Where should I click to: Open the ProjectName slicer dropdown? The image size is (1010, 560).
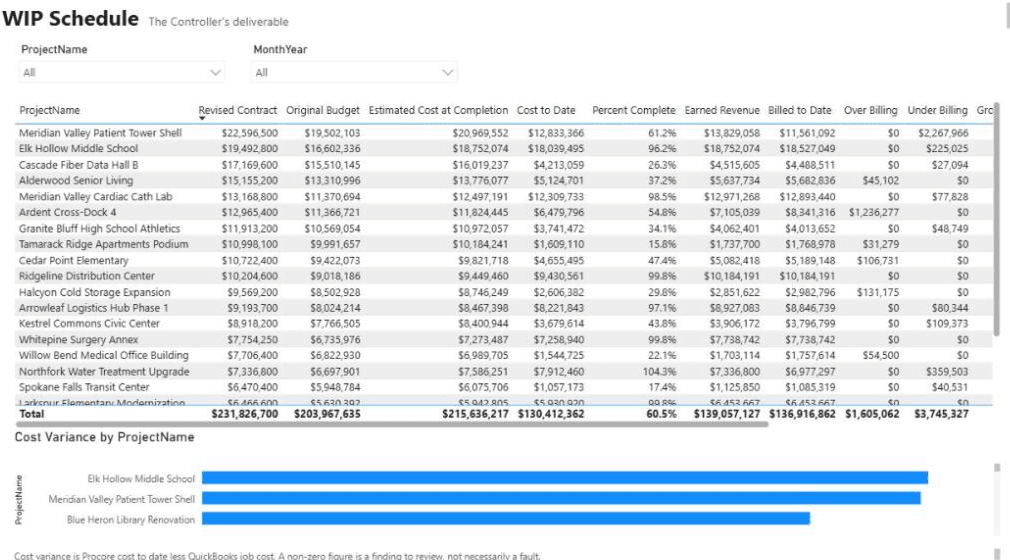pyautogui.click(x=121, y=72)
